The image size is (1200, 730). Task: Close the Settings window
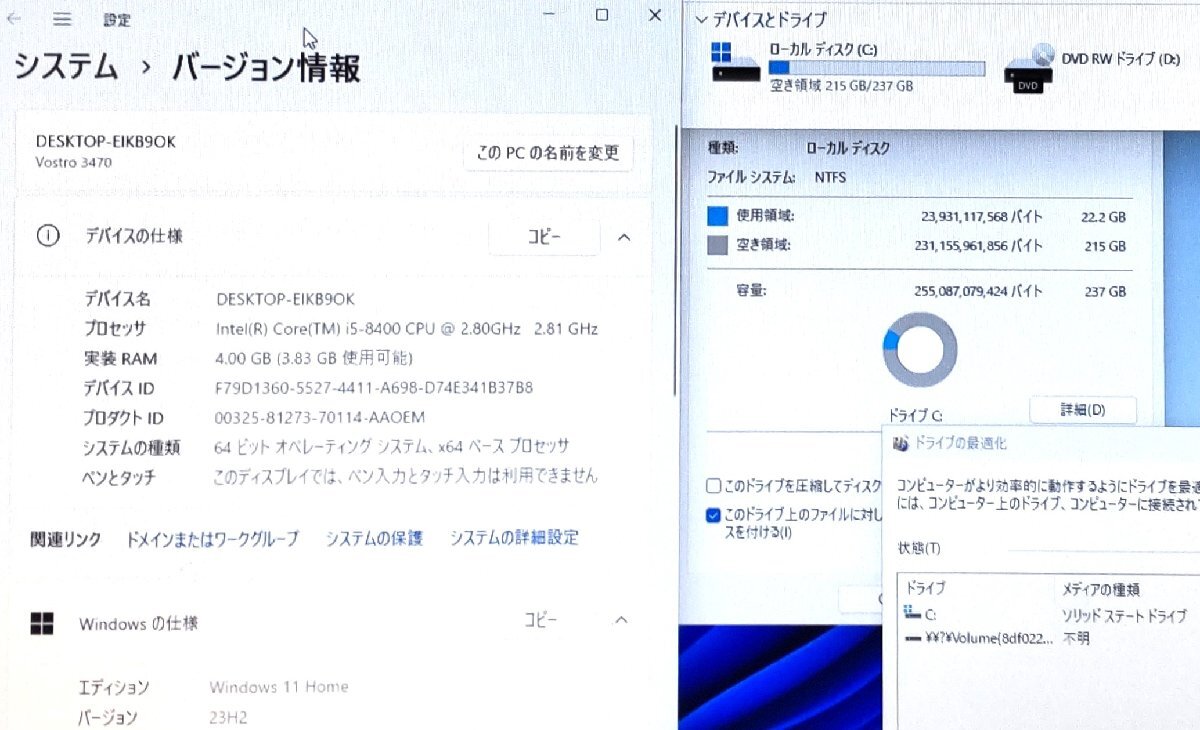coord(655,15)
